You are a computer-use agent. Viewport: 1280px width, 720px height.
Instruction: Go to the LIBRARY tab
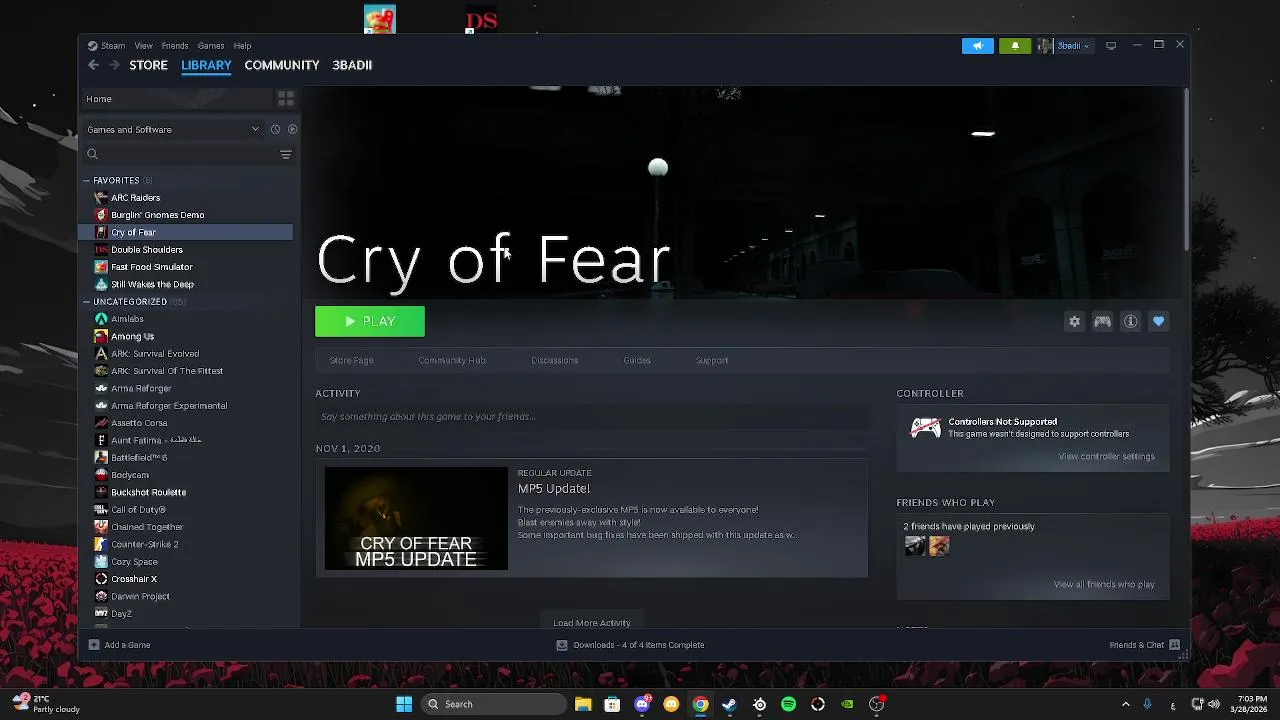pos(206,65)
